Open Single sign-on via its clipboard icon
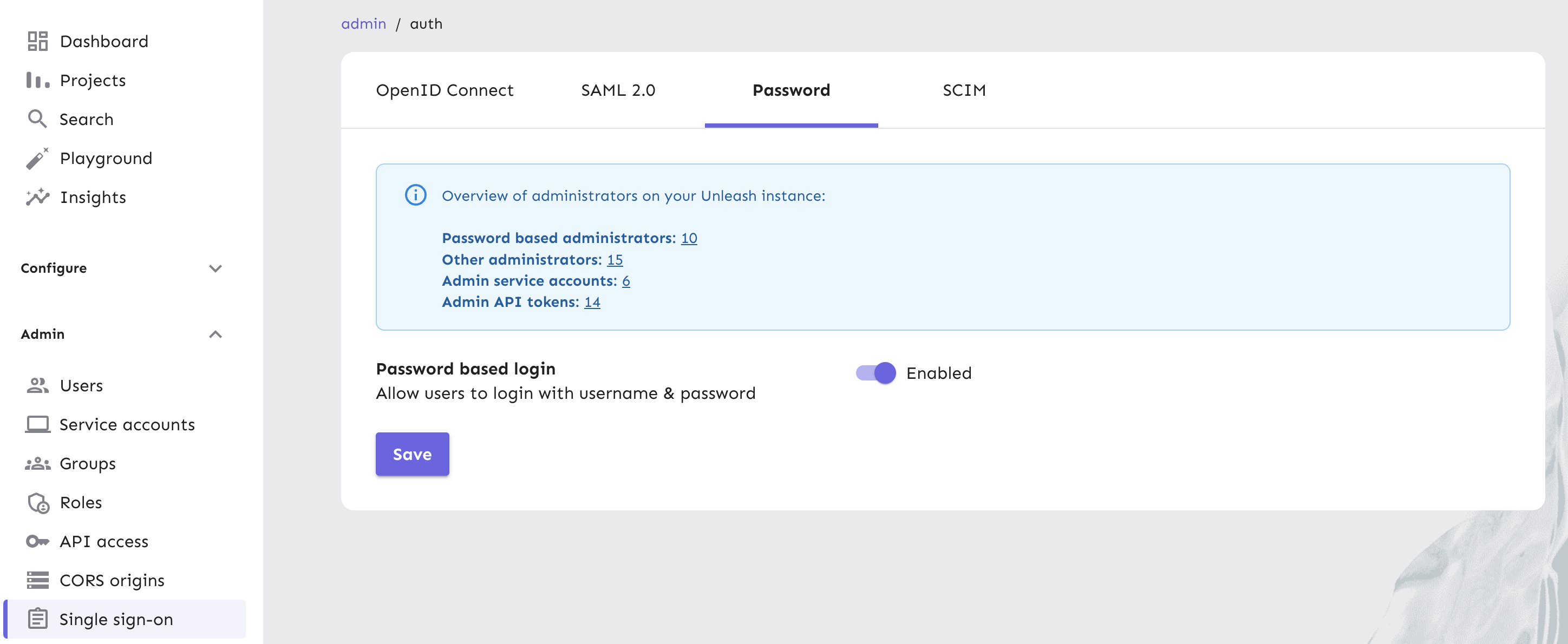This screenshot has width=1568, height=644. coord(38,619)
